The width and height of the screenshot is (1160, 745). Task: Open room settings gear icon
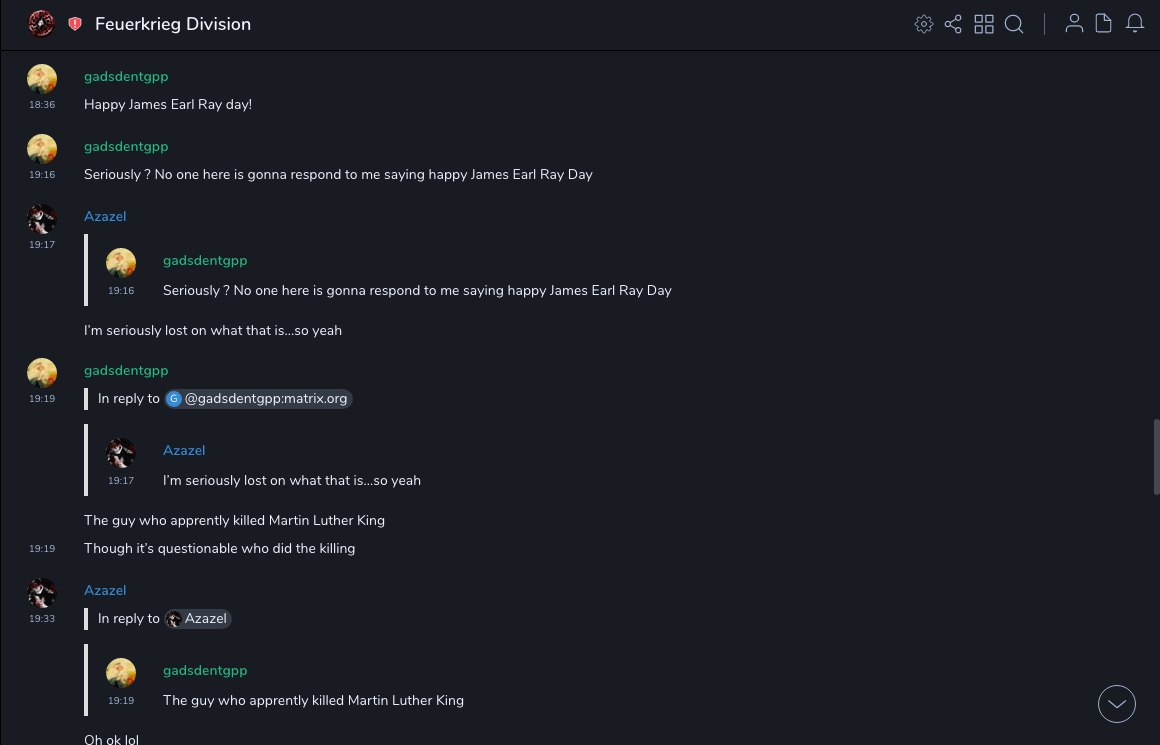coord(924,24)
